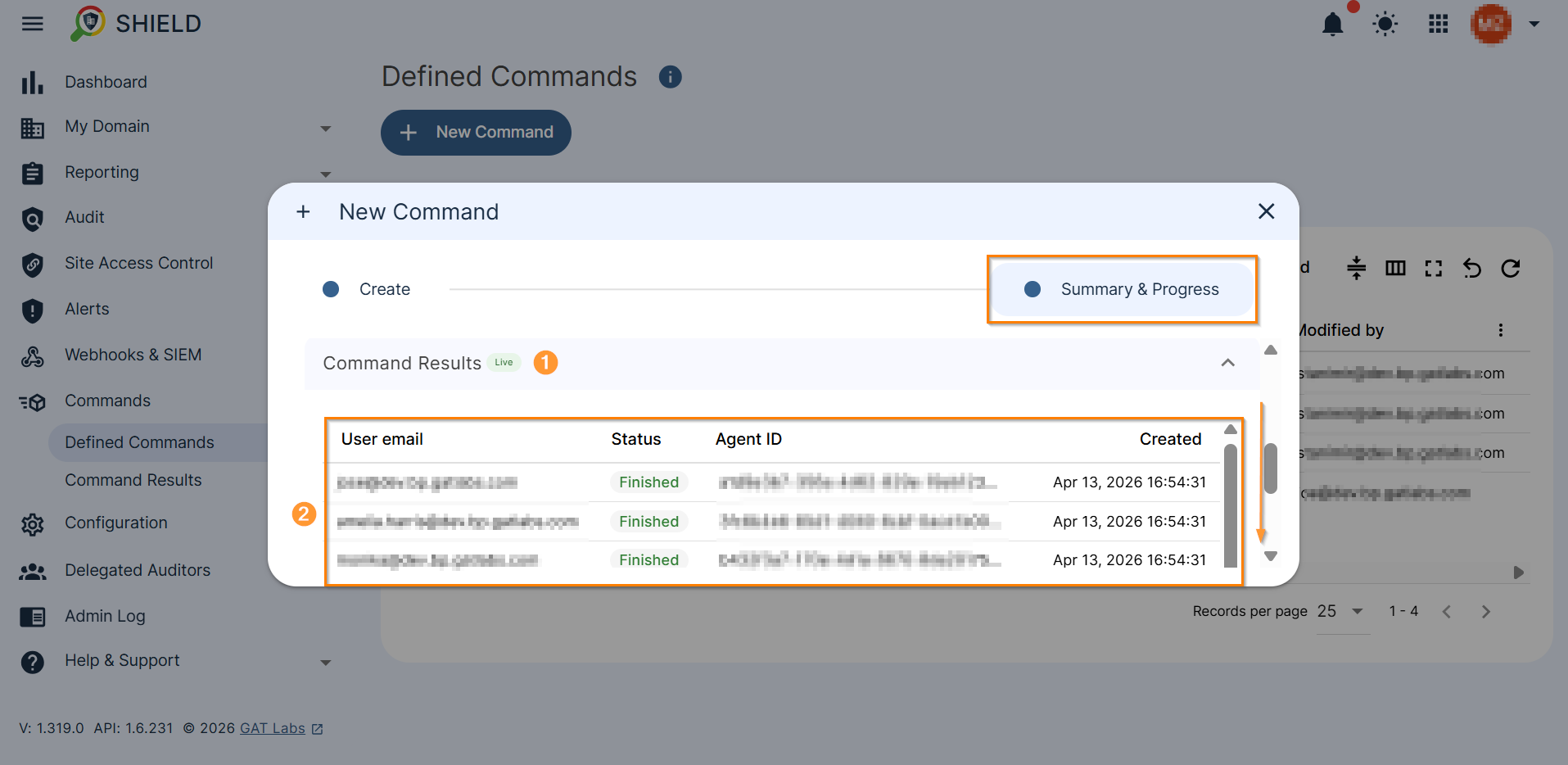Click the notifications bell icon

coord(1333,24)
